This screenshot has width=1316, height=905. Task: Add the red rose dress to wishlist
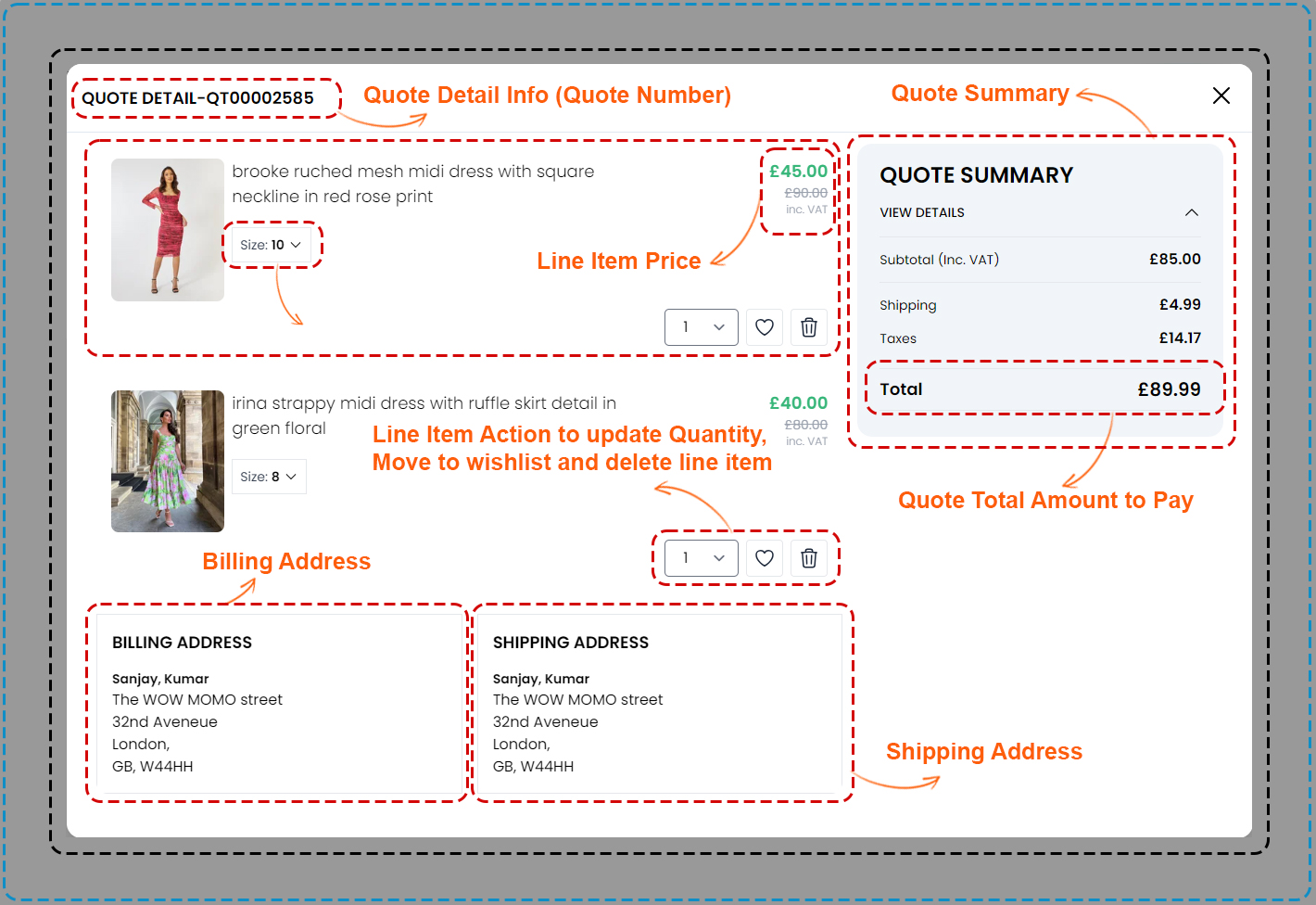point(764,327)
